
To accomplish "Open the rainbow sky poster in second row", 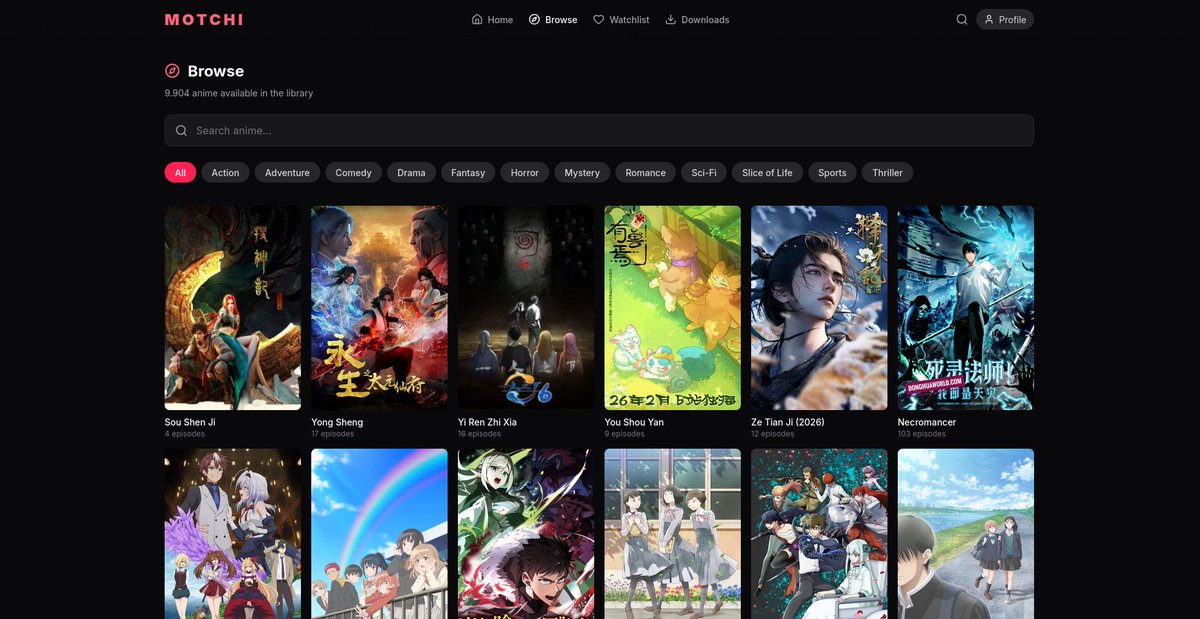I will 379,534.
